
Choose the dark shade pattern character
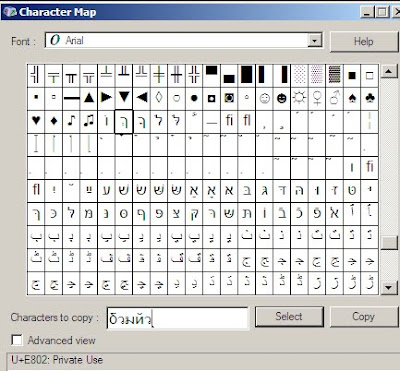334,75
